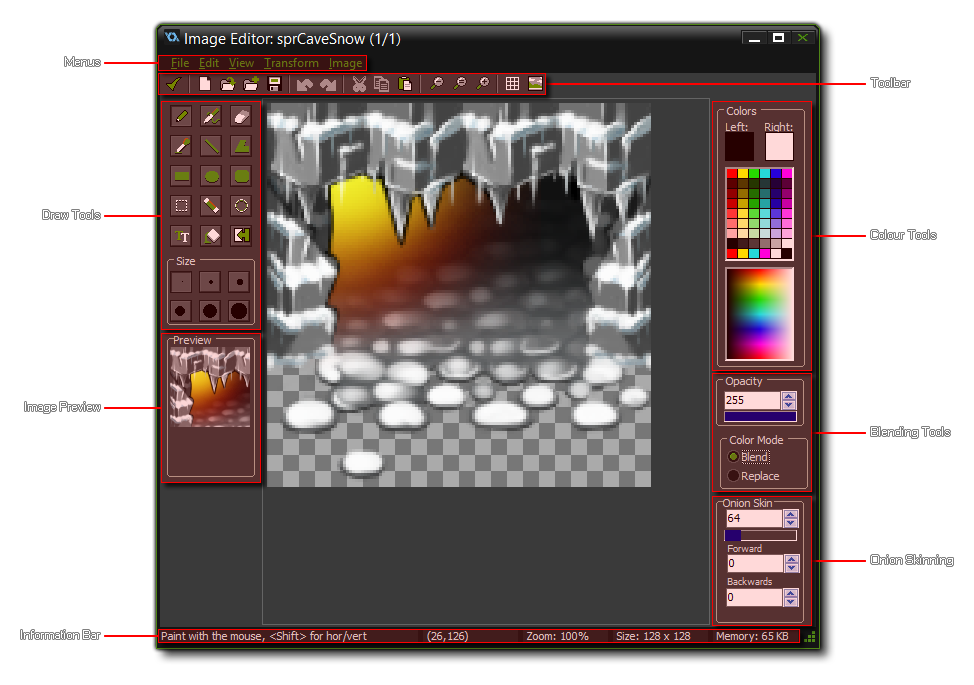Click the scissors Cut icon
This screenshot has height=685, width=974.
pos(359,84)
